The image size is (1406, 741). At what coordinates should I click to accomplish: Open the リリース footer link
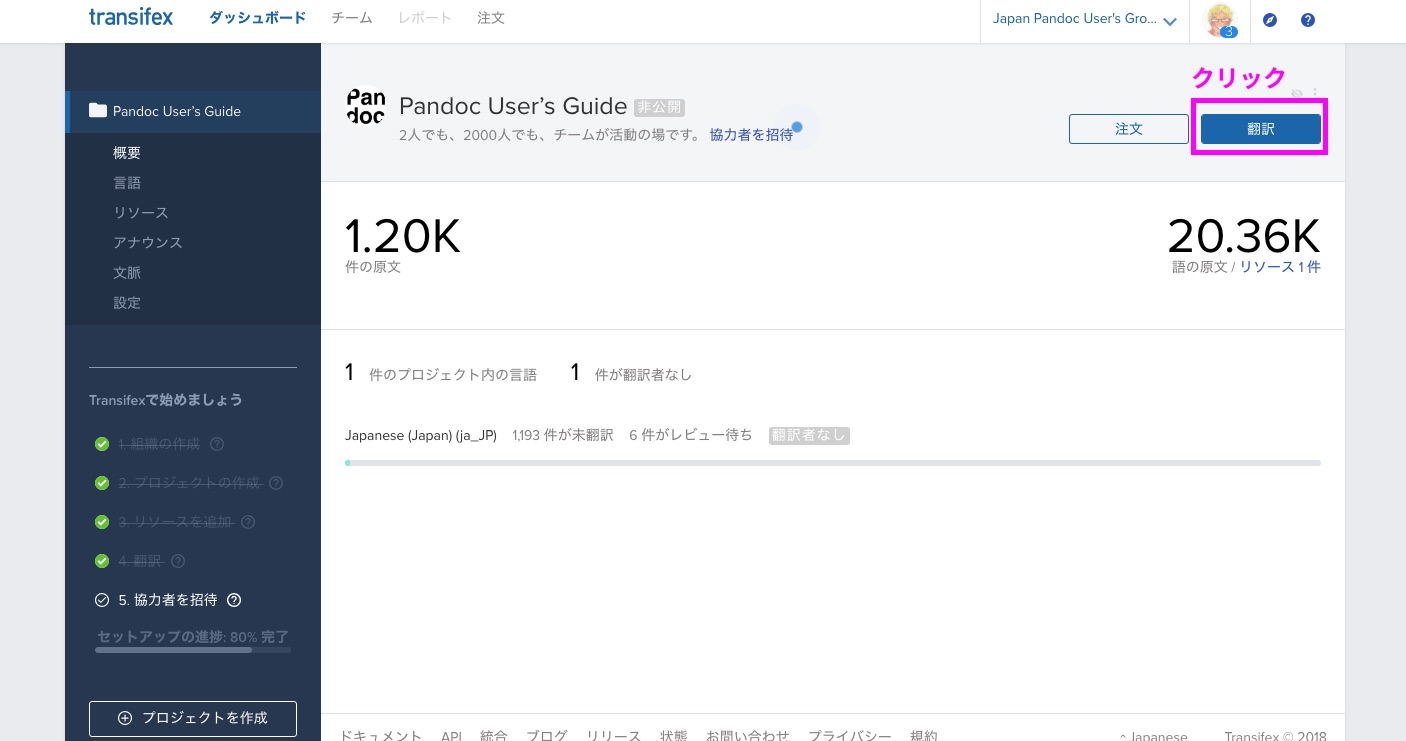pyautogui.click(x=613, y=736)
